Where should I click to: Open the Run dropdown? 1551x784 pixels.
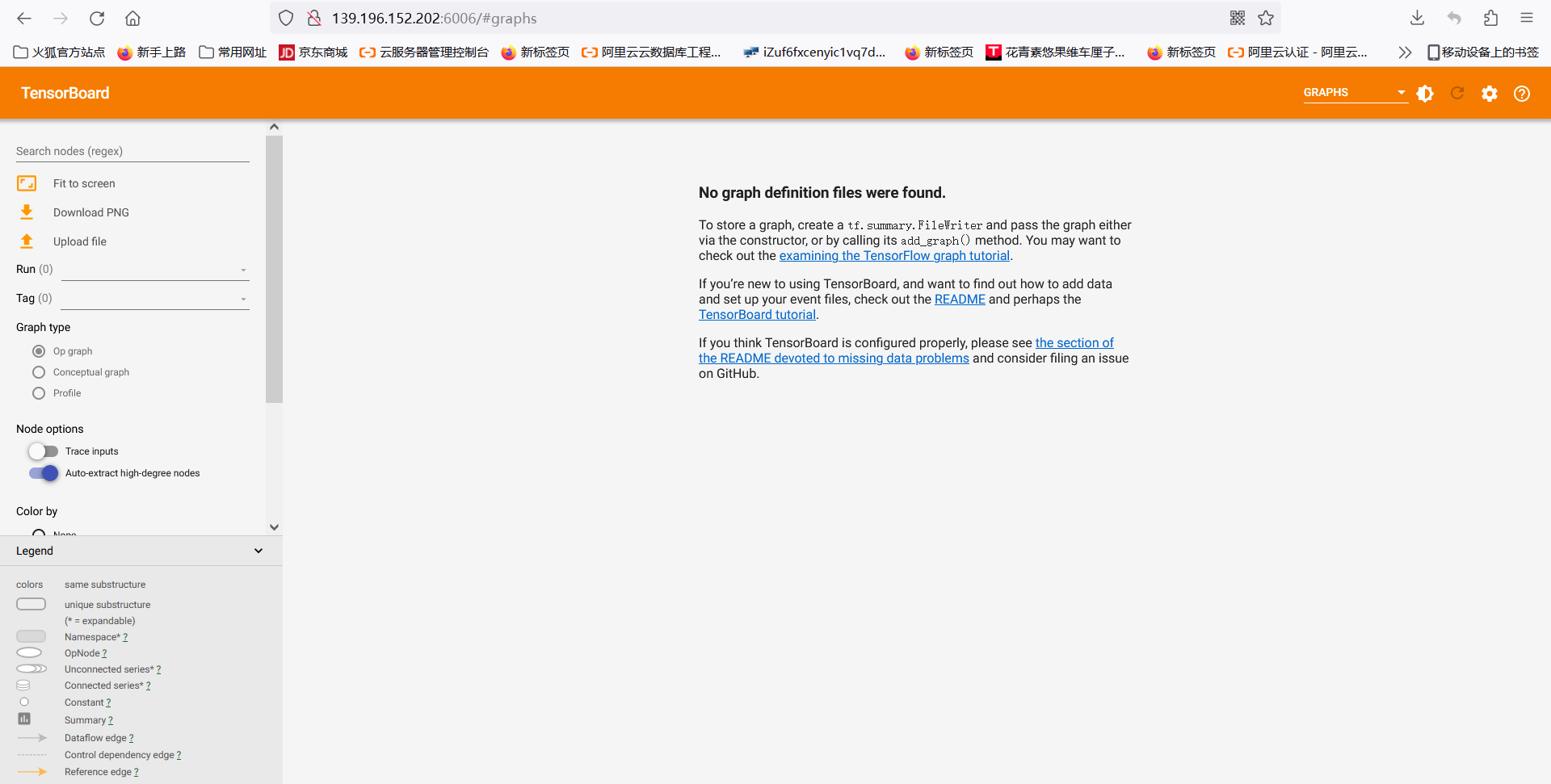click(x=155, y=270)
